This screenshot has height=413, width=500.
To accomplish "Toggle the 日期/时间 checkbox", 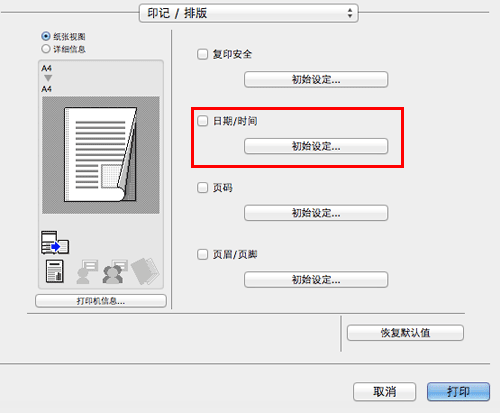I will pyautogui.click(x=202, y=121).
